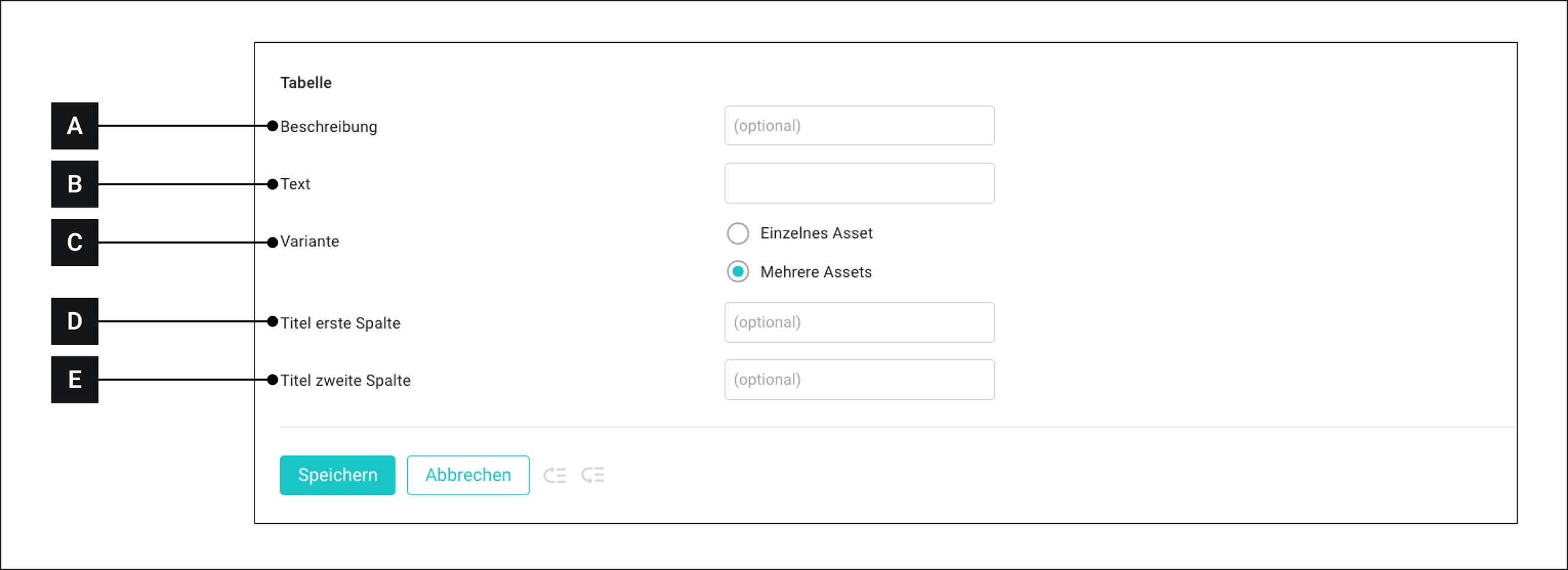1568x570 pixels.
Task: Click the black callout marker C
Action: pos(75,242)
